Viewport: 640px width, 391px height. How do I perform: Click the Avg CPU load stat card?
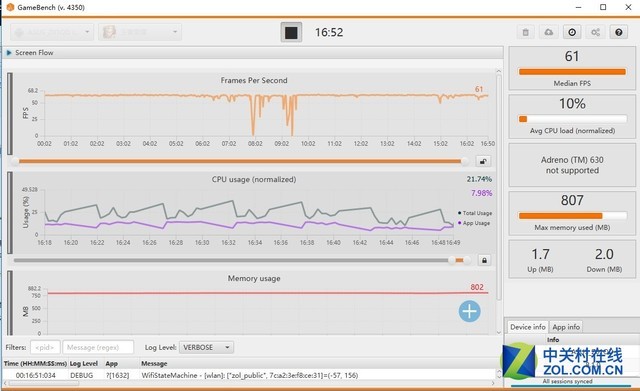(572, 117)
